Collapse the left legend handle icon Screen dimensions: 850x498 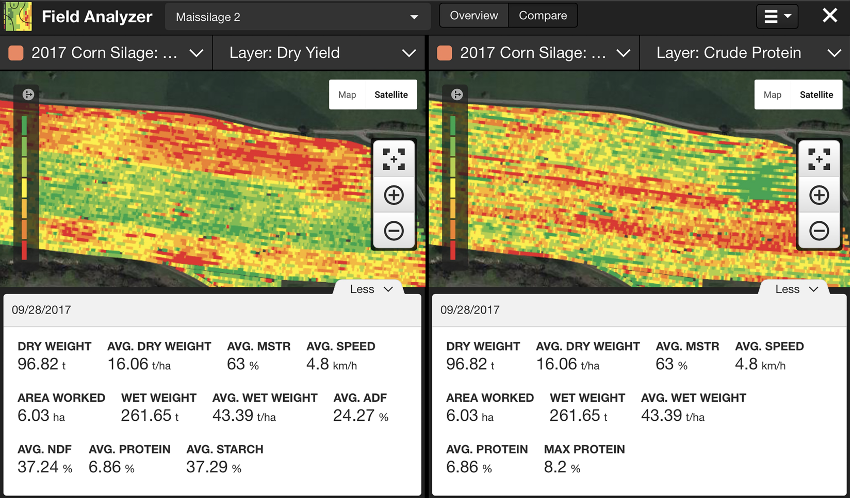(x=28, y=95)
